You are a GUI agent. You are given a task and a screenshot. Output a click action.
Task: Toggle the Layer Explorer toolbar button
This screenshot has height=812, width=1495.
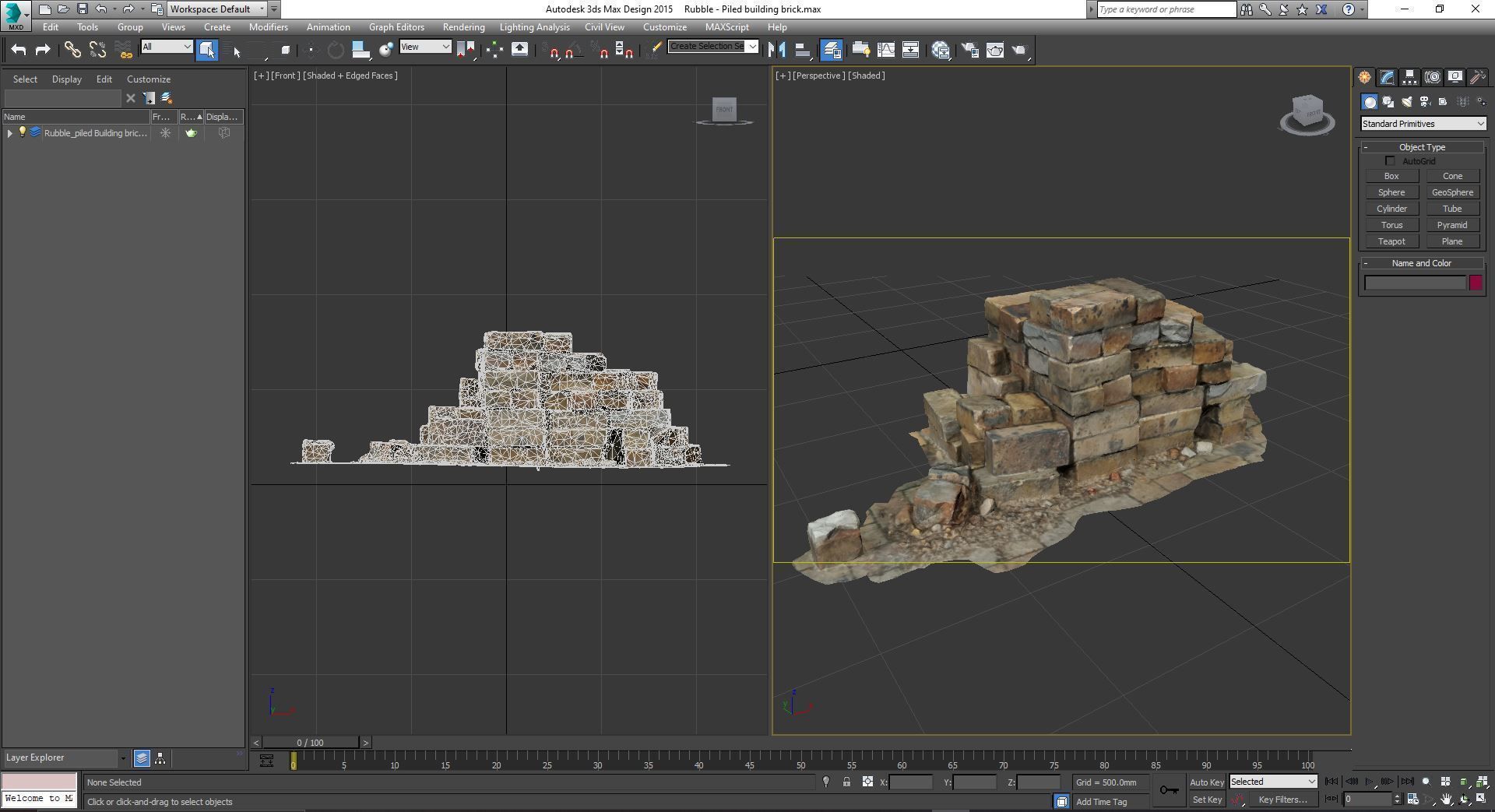pyautogui.click(x=832, y=50)
